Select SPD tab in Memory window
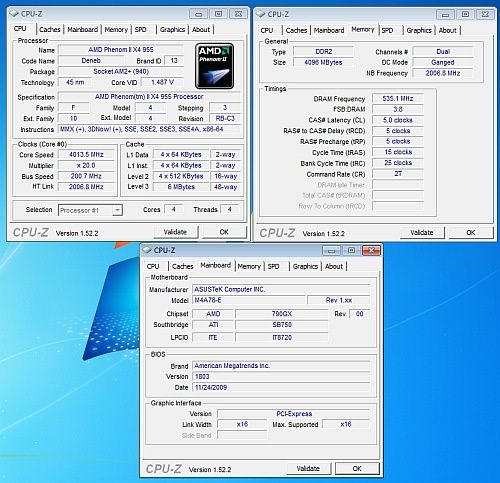The height and width of the screenshot is (483, 500). [x=387, y=30]
